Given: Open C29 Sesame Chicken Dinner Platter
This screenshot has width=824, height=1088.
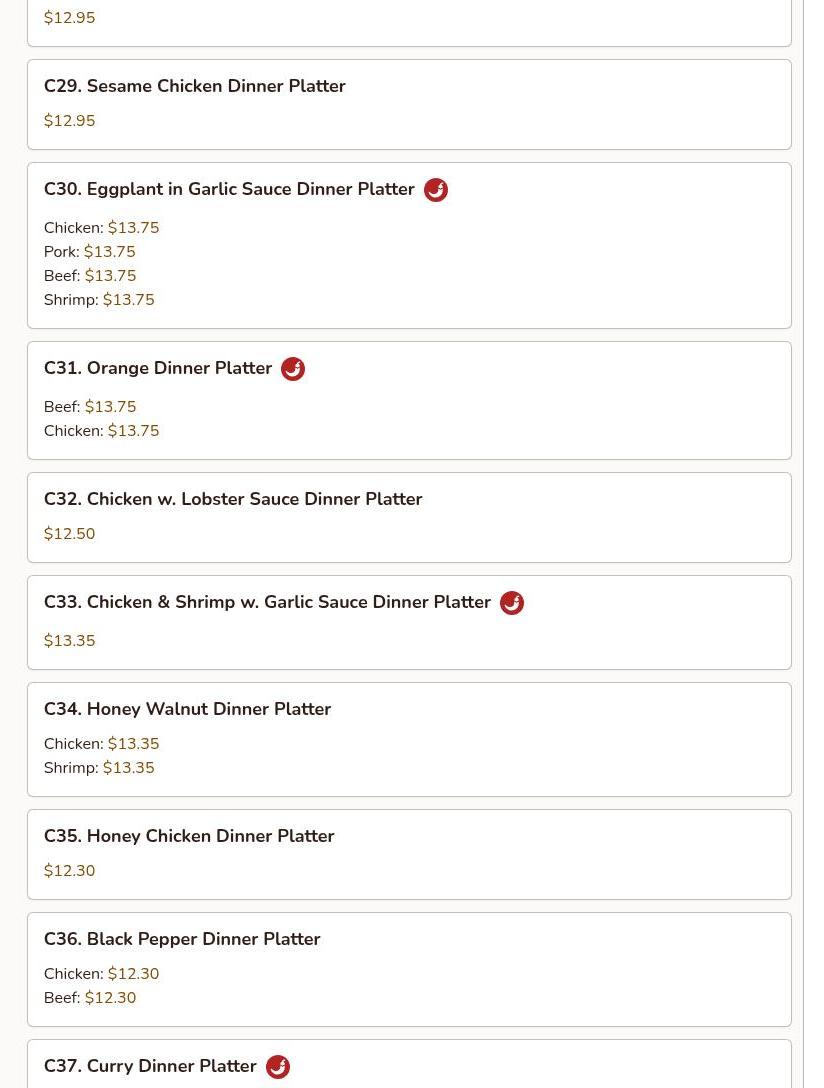Looking at the screenshot, I should click(409, 105).
